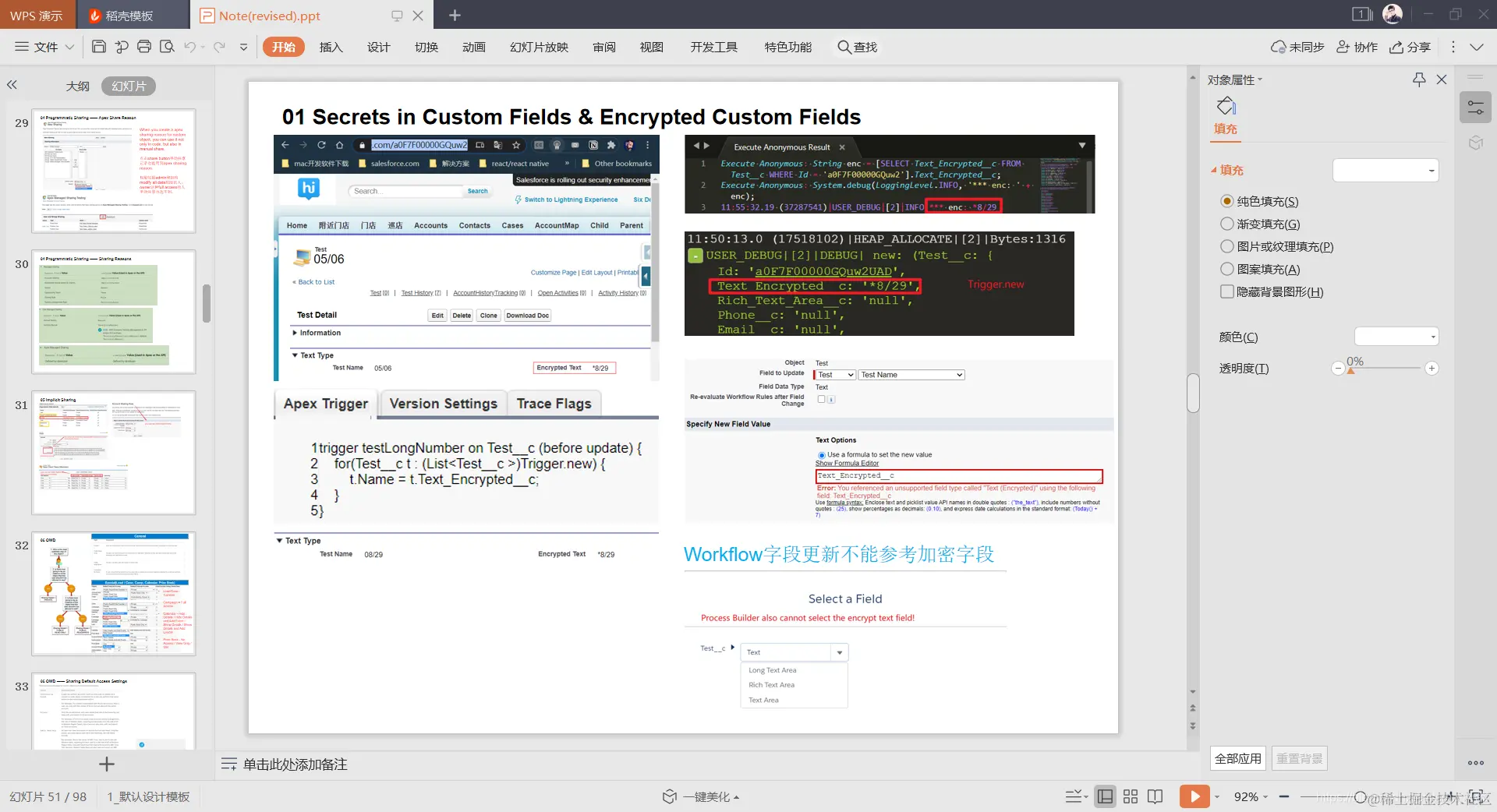Collapse the 填充 section triangle
The image size is (1497, 812).
[1214, 170]
